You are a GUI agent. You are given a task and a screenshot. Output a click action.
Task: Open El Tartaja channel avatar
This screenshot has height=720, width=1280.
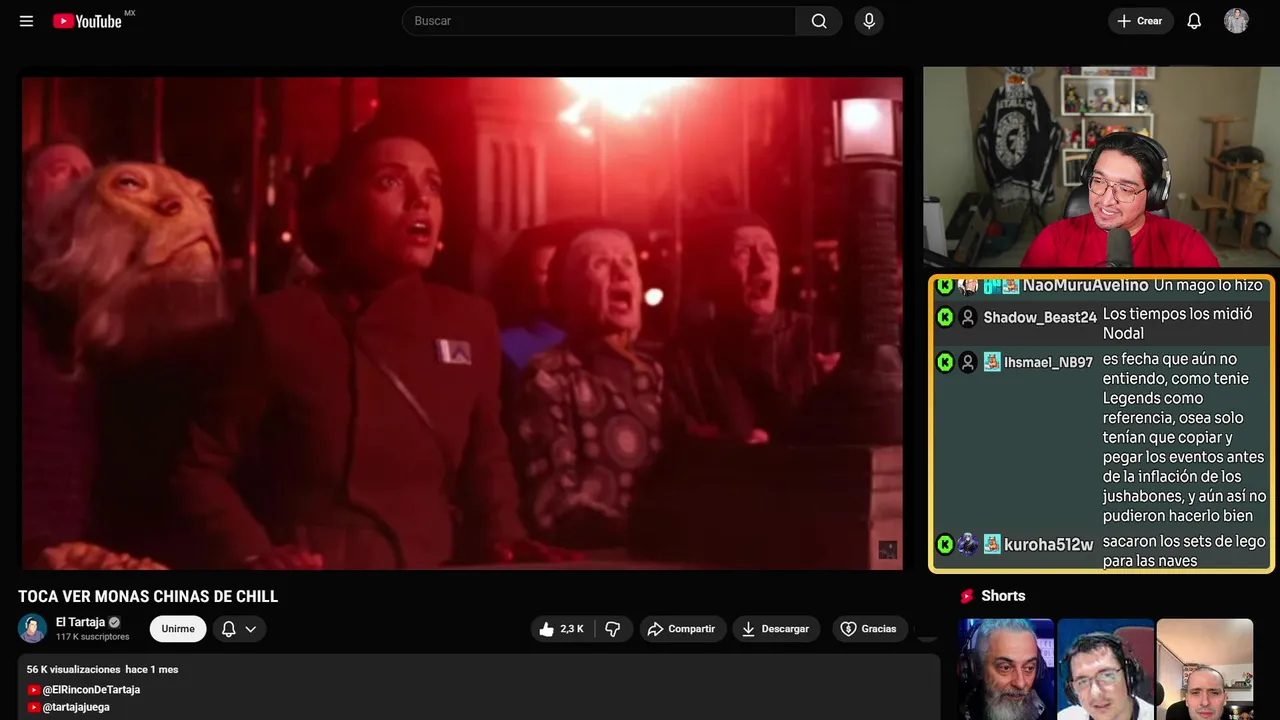[x=32, y=629]
